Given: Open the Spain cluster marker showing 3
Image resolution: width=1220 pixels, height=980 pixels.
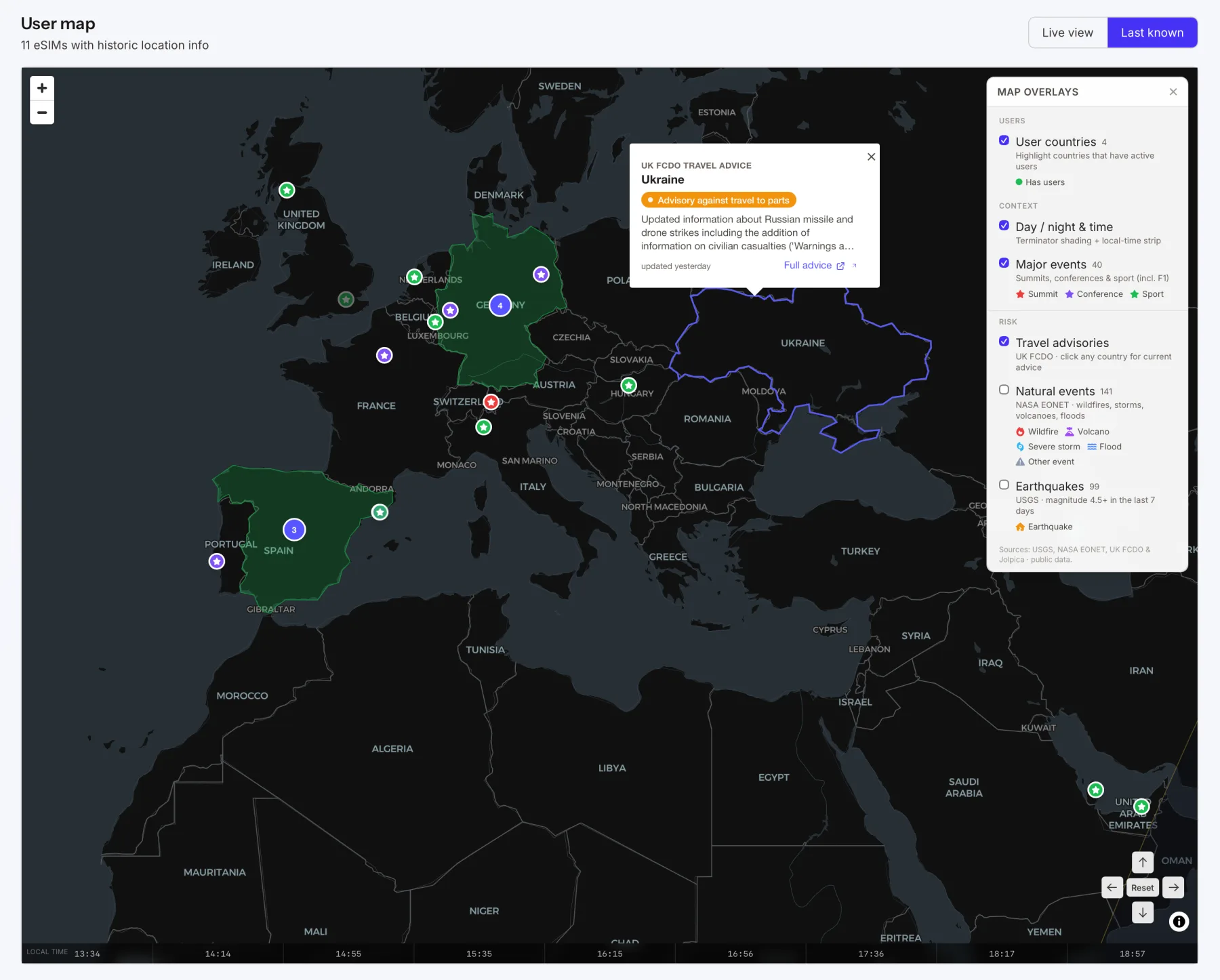Looking at the screenshot, I should 294,530.
